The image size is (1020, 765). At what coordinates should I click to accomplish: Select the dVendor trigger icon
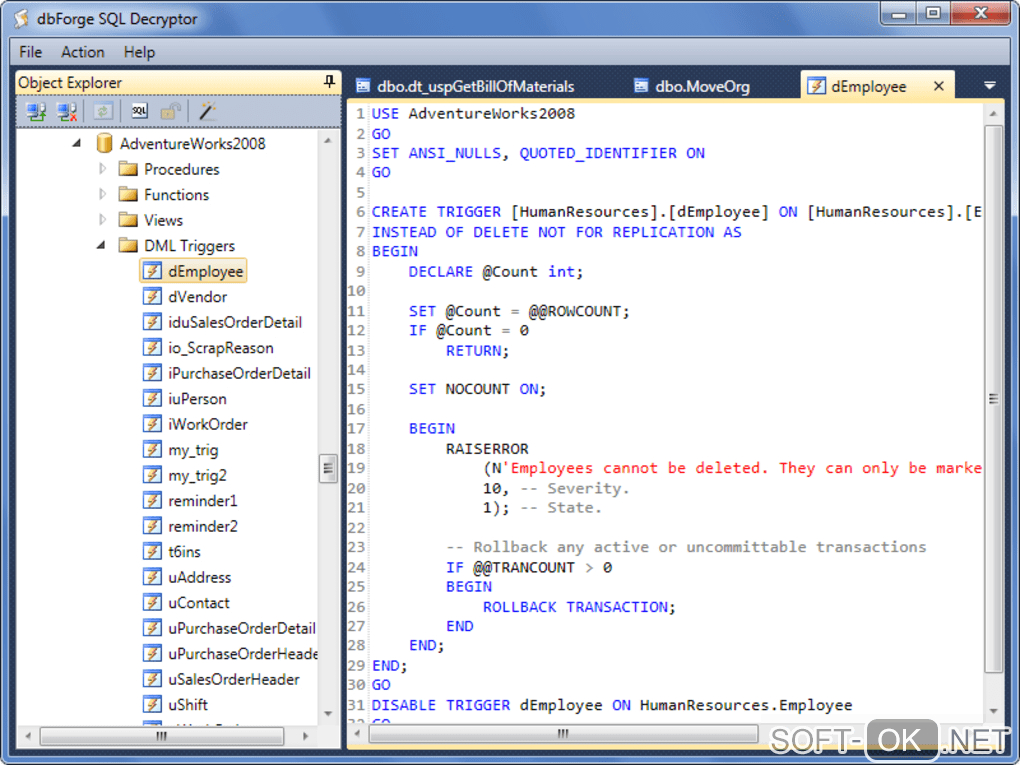[152, 297]
